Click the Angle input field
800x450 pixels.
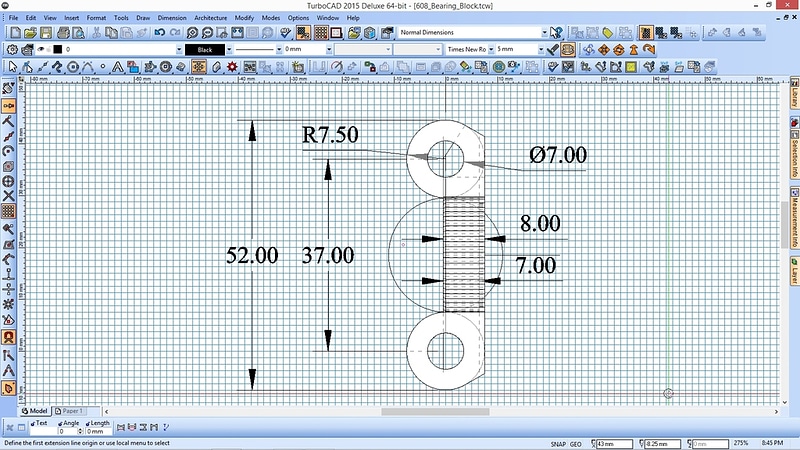click(67, 432)
